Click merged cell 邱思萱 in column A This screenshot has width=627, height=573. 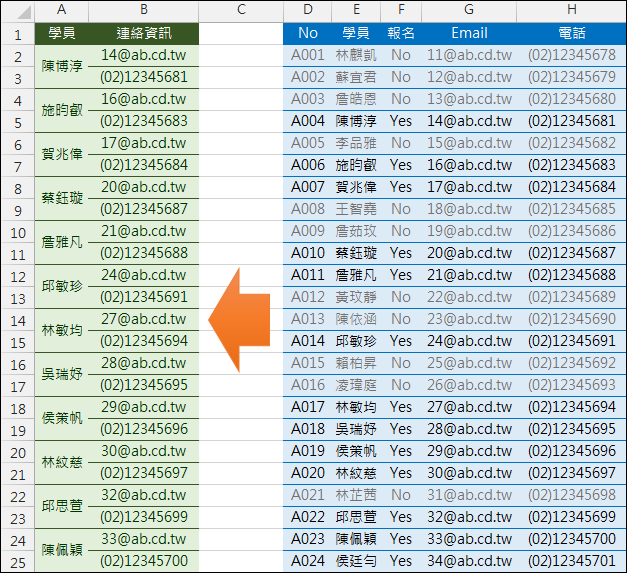click(x=62, y=506)
